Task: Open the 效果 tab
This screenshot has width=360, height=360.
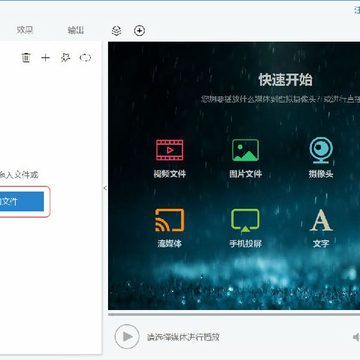Action: point(25,30)
